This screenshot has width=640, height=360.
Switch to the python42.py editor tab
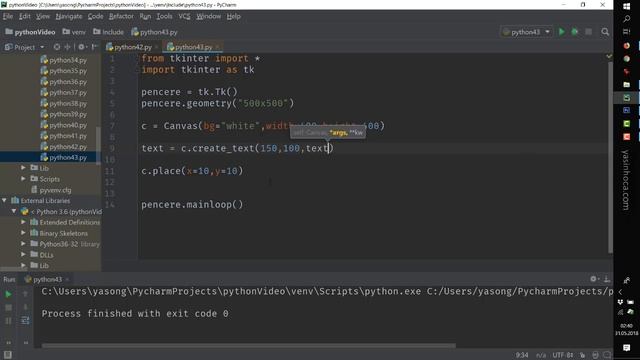tap(132, 47)
